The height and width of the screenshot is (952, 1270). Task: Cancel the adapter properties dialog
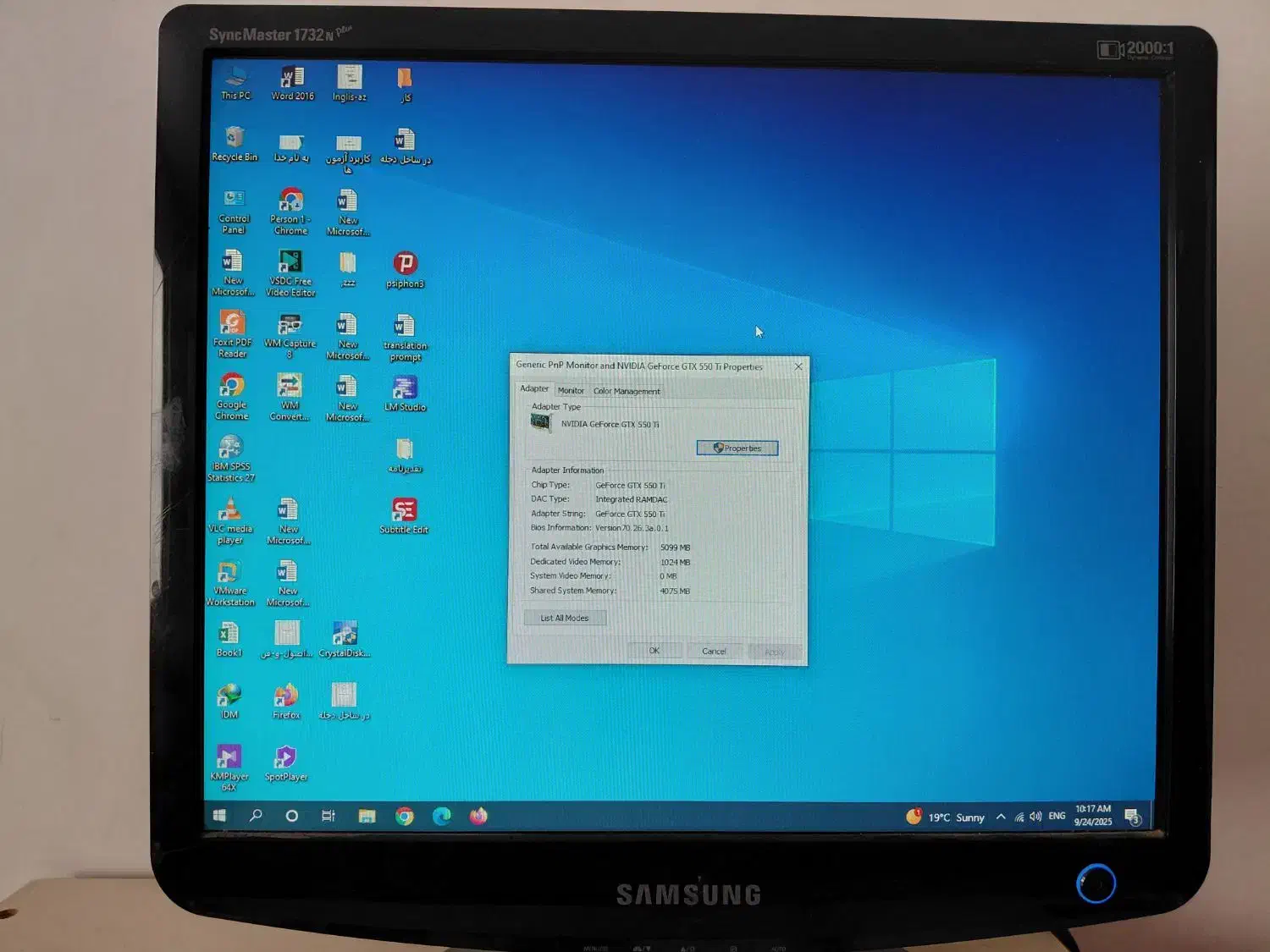point(714,651)
